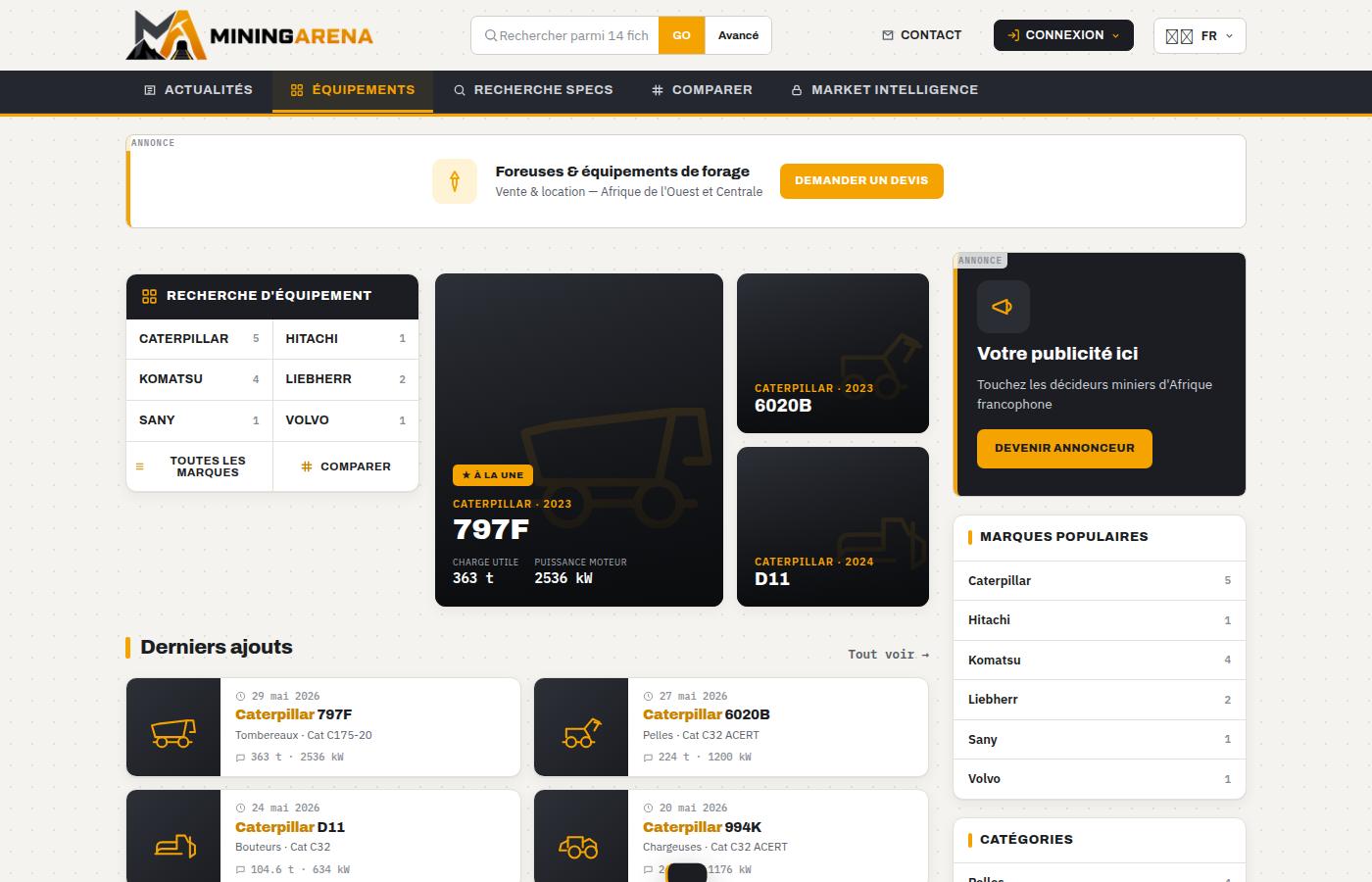This screenshot has width=1372, height=882.
Task: Click the bulldozer icon on D11 list card
Action: [175, 845]
